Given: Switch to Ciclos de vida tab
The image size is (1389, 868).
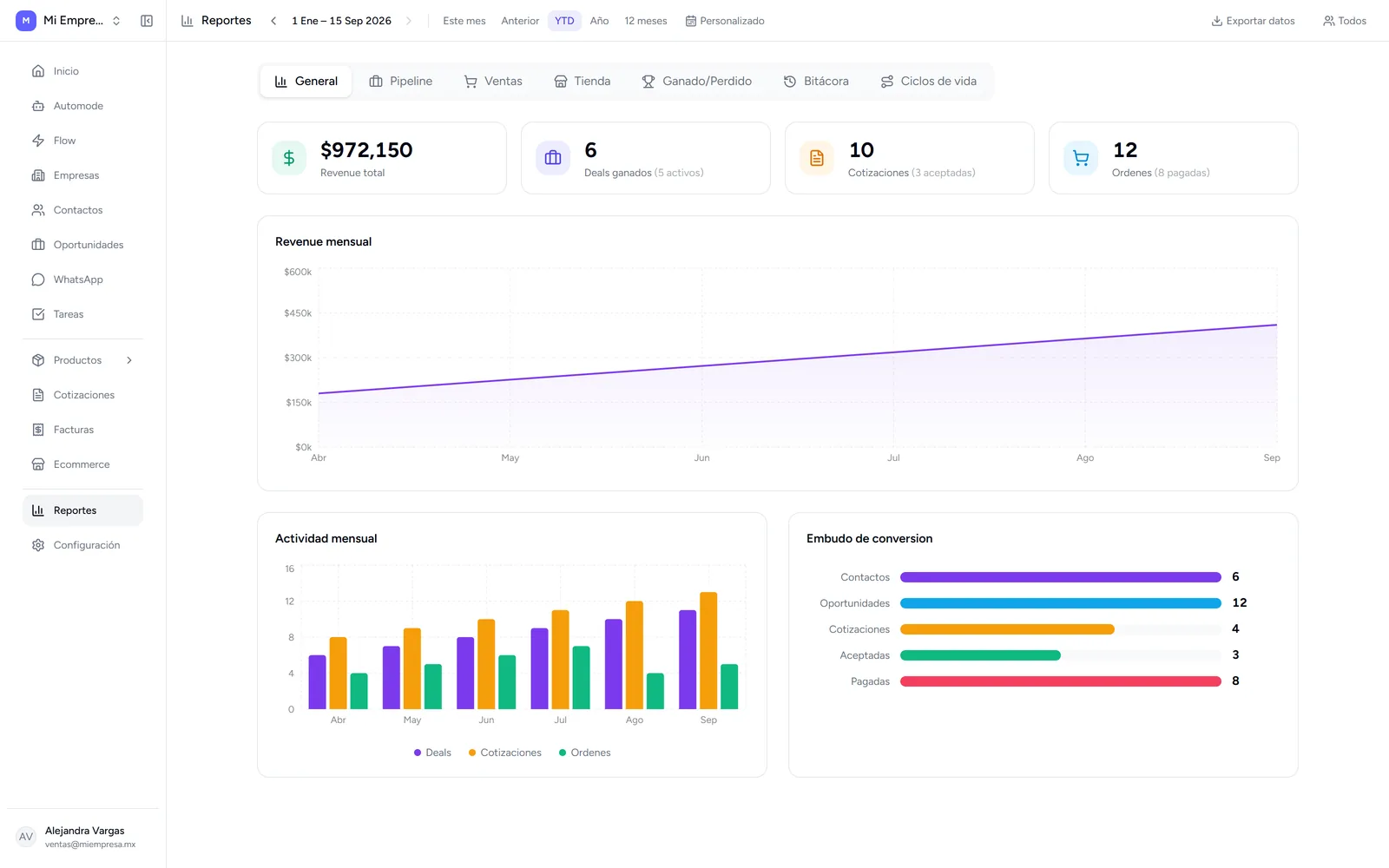Looking at the screenshot, I should tap(929, 82).
